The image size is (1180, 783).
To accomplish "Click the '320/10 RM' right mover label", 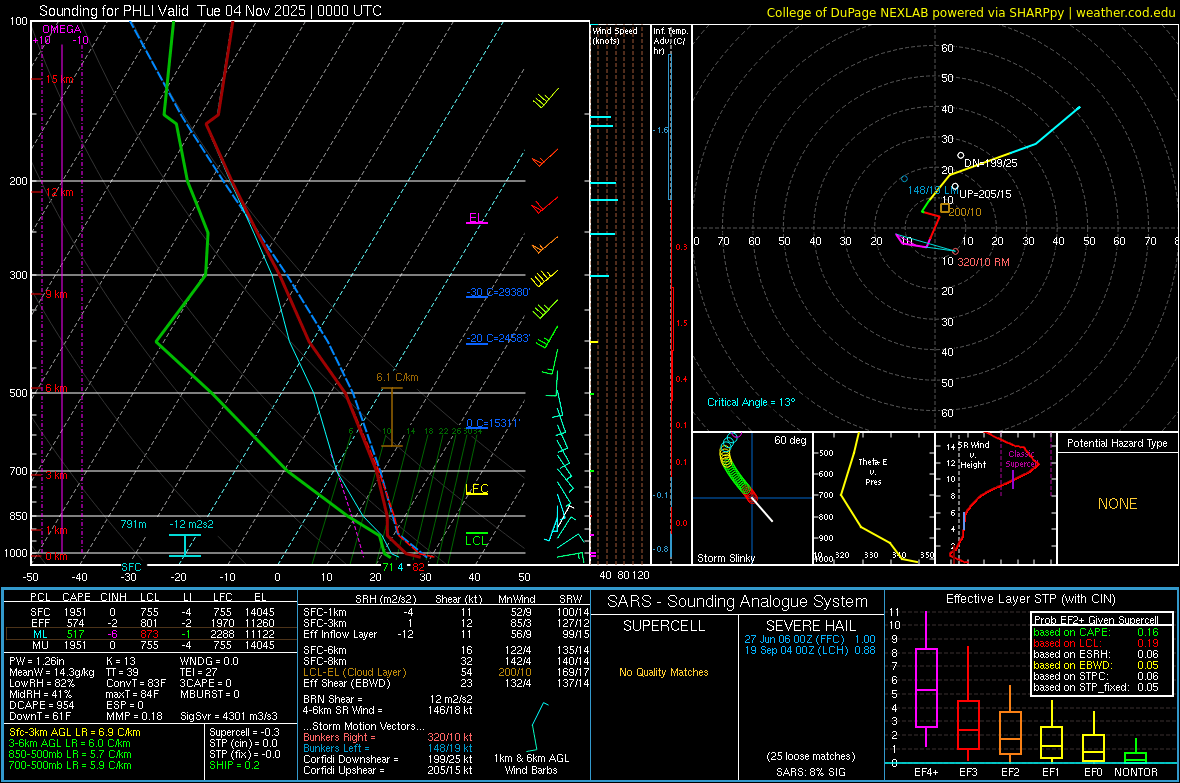I will (x=984, y=262).
